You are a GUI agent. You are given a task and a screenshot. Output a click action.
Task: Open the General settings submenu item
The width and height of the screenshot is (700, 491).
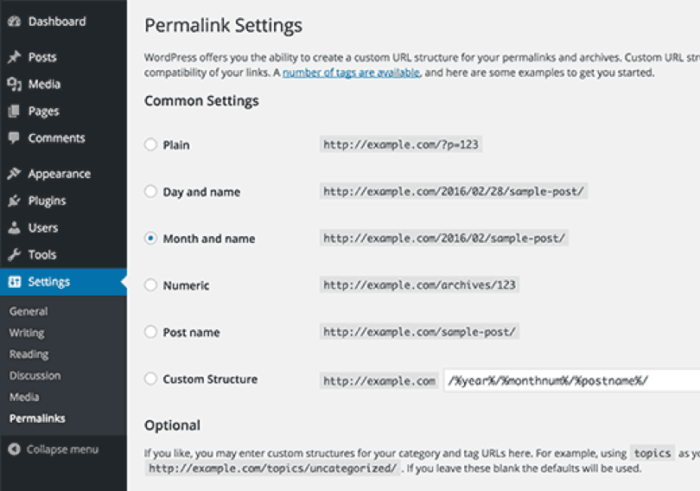(x=28, y=311)
